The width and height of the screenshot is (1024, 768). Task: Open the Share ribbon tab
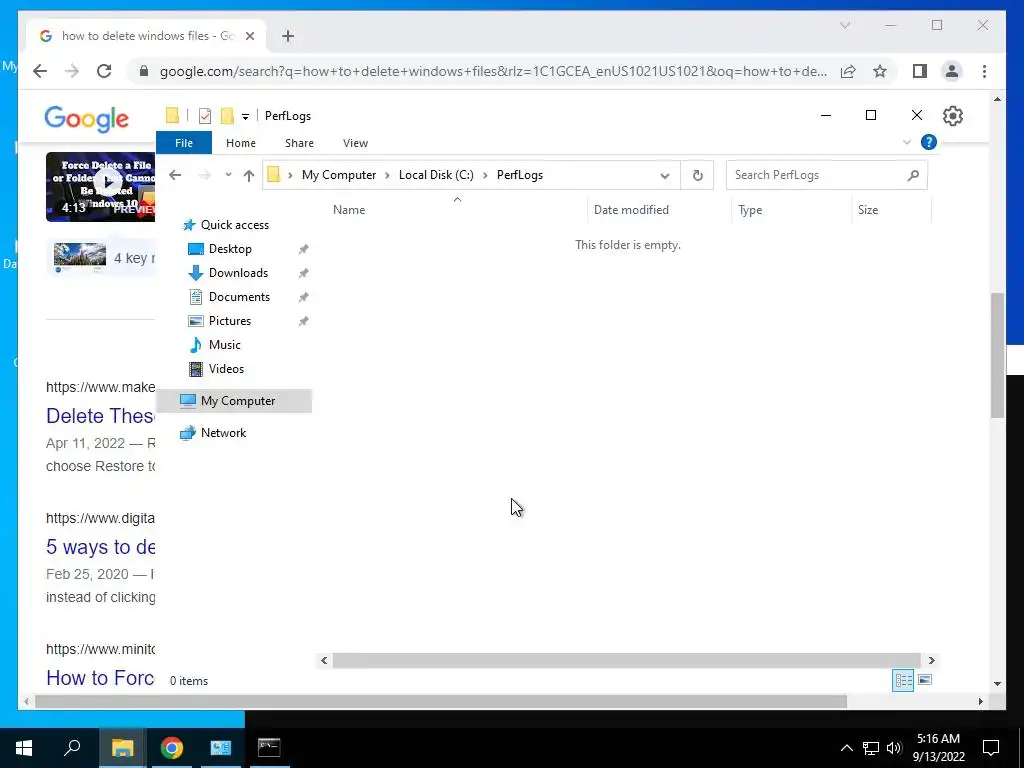pos(299,143)
